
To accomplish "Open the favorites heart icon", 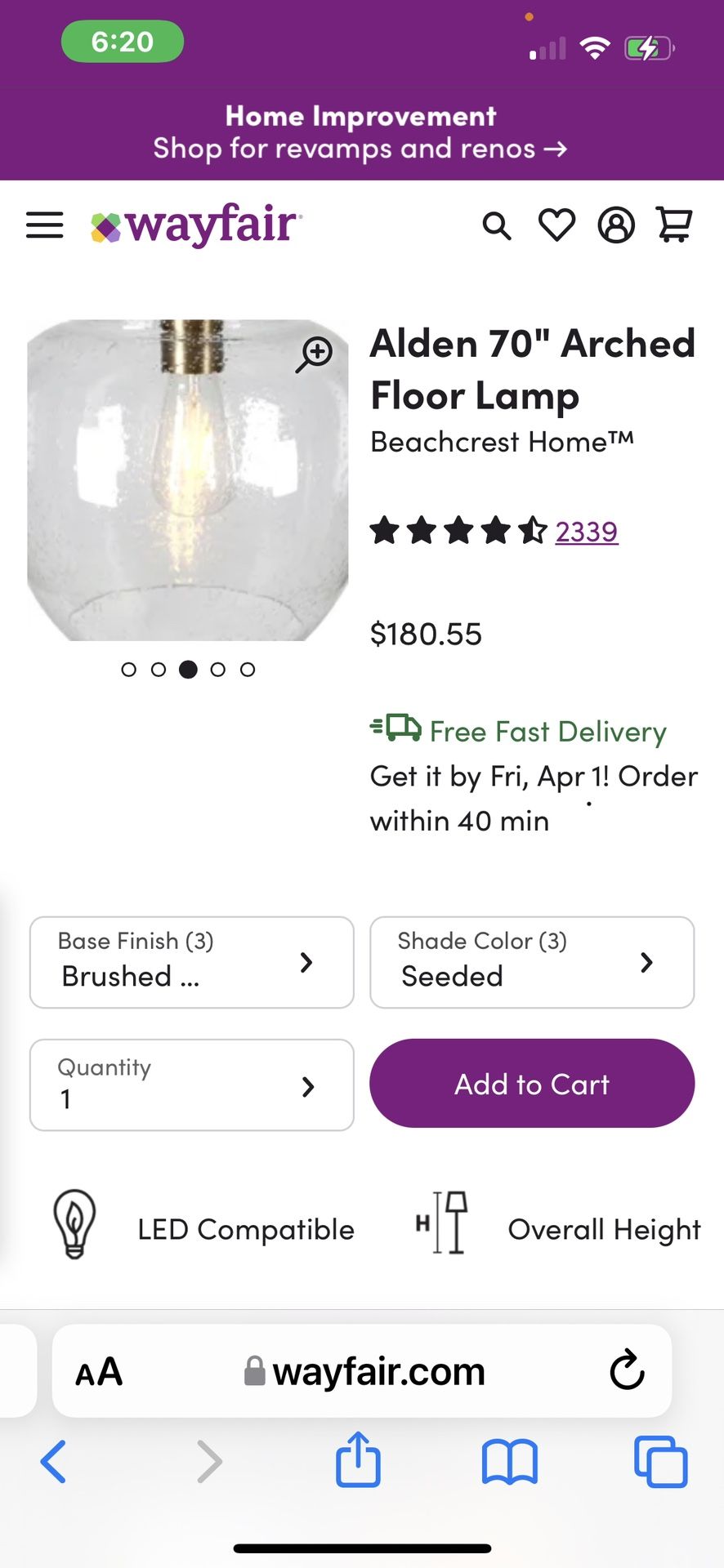I will point(556,225).
